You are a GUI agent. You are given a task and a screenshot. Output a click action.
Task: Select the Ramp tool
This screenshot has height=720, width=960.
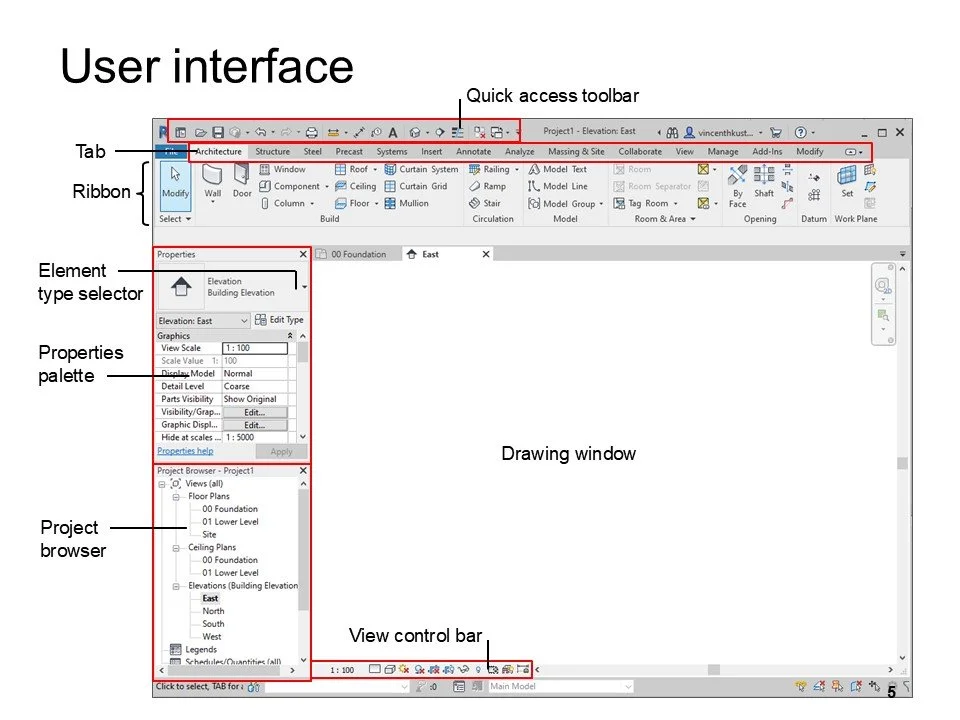[487, 186]
